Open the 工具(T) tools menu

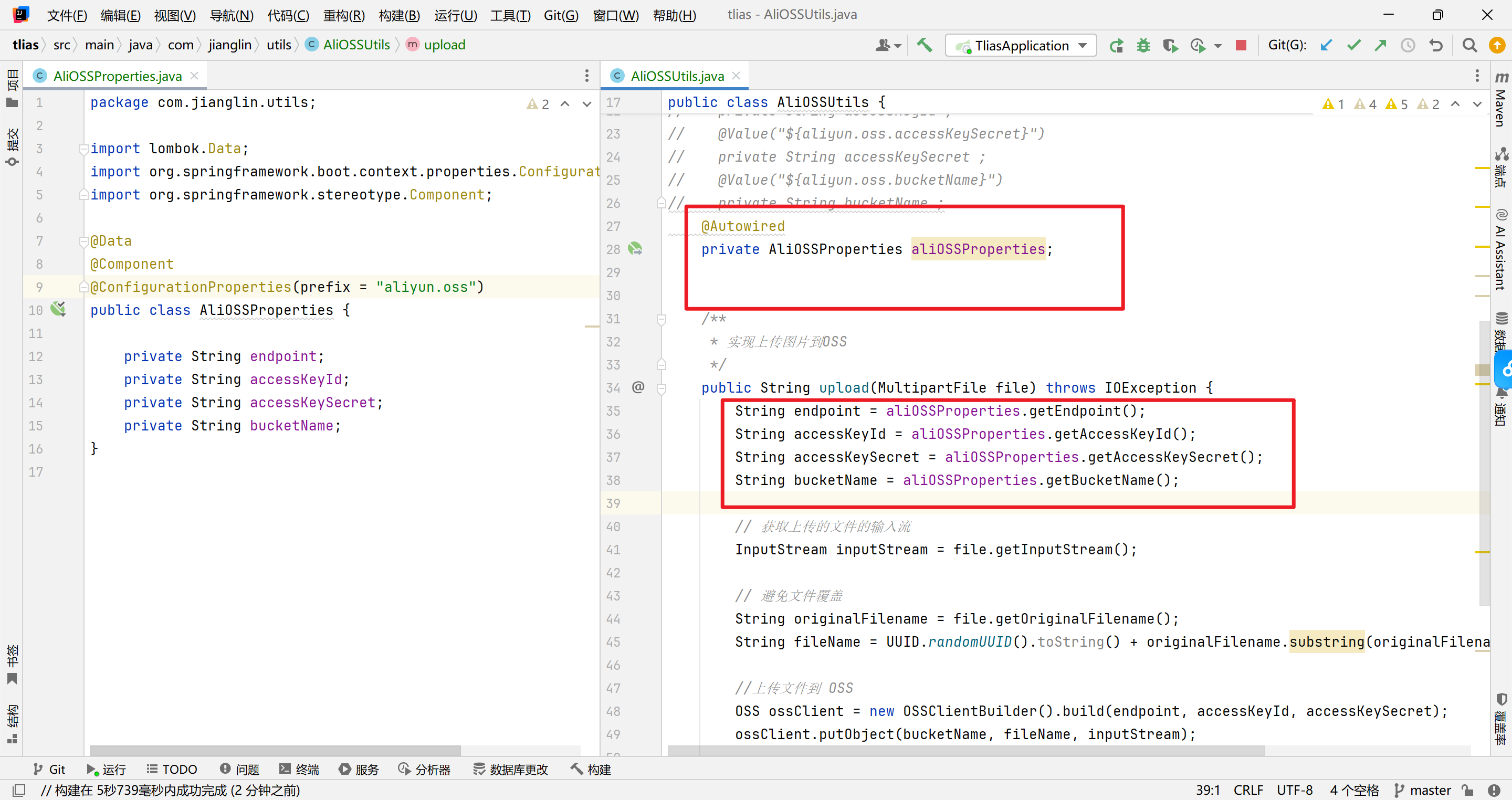(x=510, y=15)
